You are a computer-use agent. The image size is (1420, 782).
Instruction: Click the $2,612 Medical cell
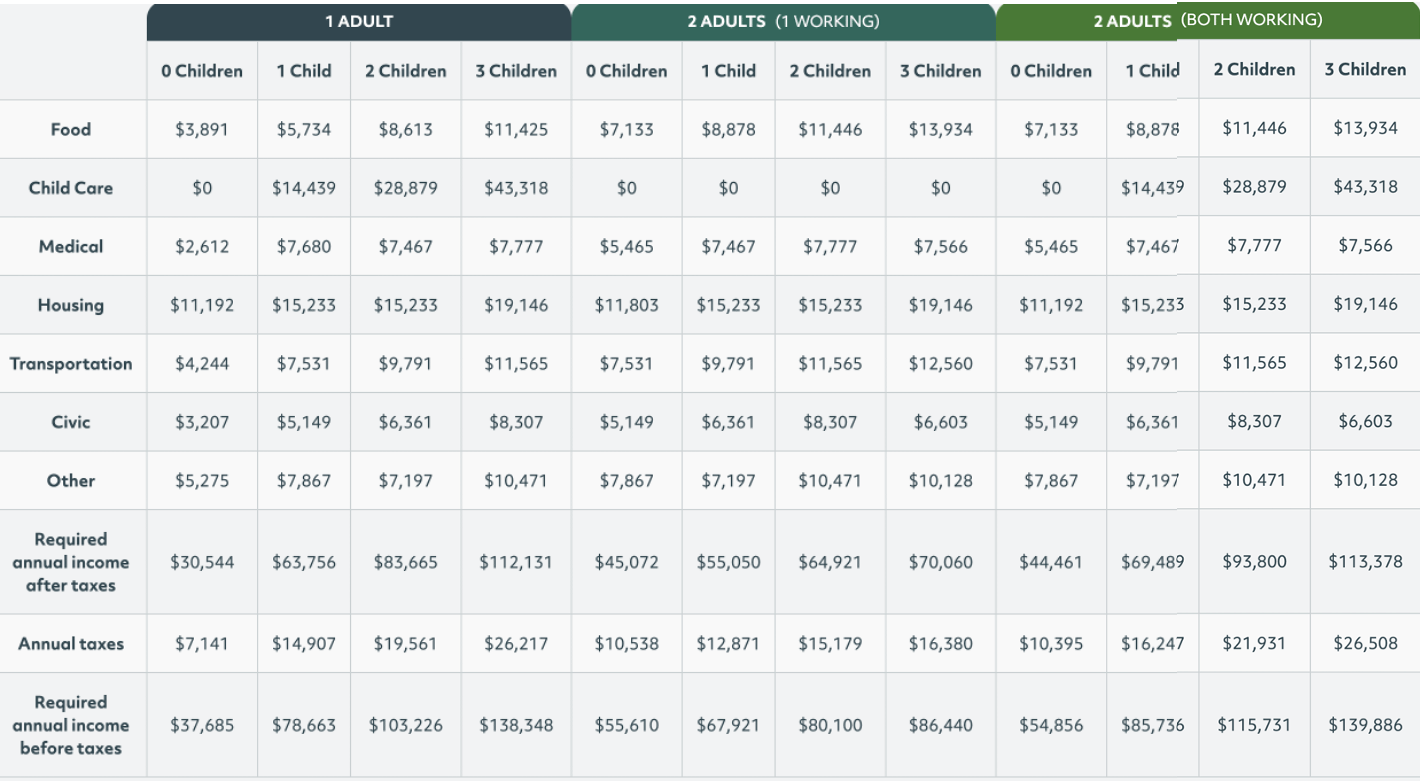pyautogui.click(x=202, y=246)
